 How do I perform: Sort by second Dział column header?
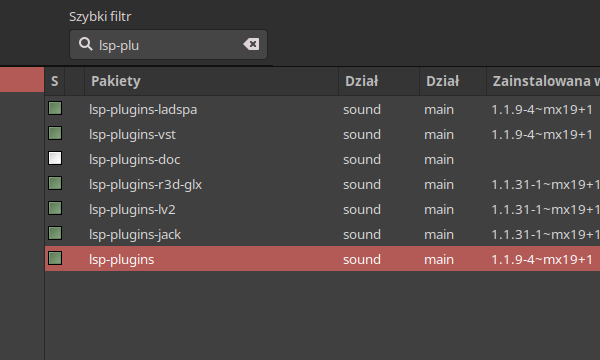453,81
